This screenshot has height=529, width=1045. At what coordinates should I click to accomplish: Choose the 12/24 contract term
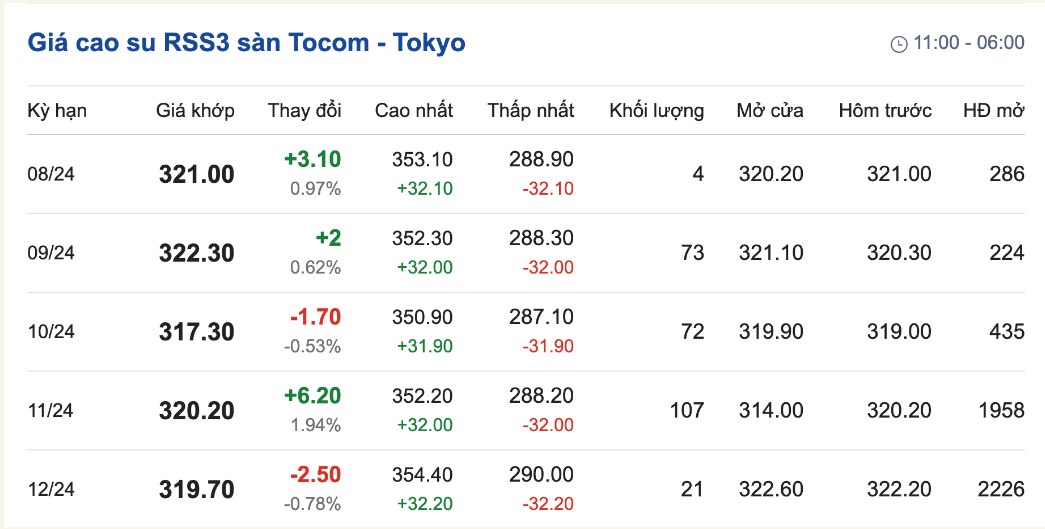coord(51,490)
